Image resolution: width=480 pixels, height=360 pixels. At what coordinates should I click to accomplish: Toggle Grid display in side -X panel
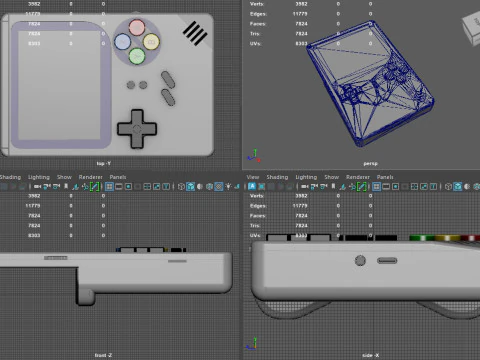point(376,187)
